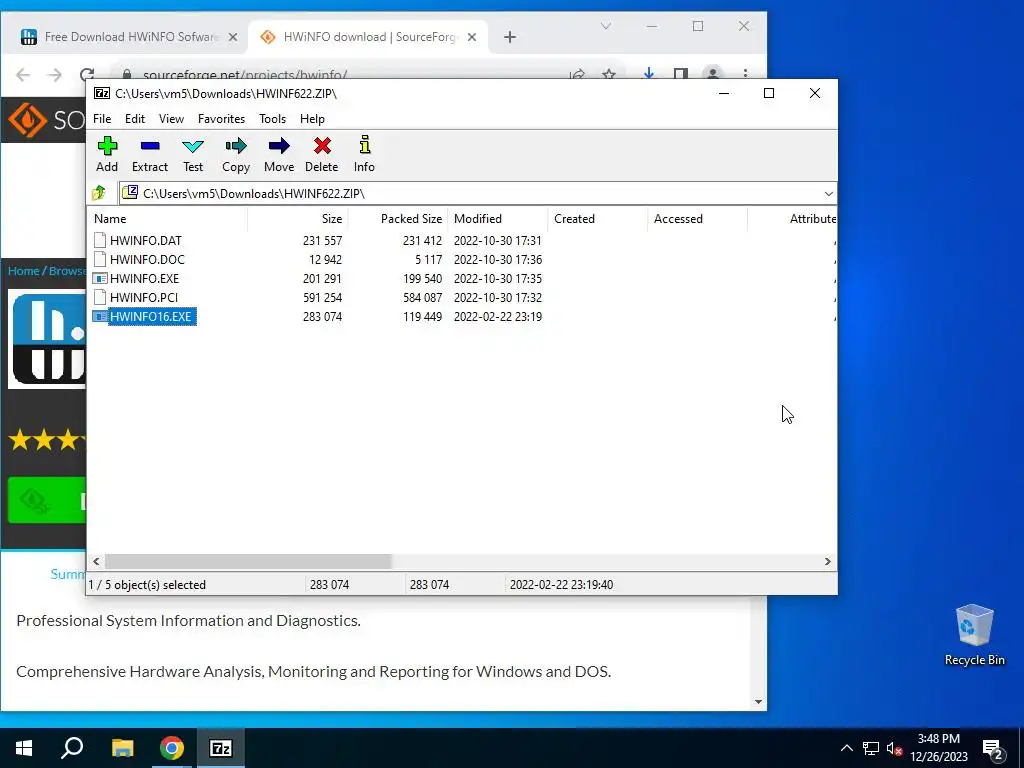Sort by Created column header
The height and width of the screenshot is (768, 1024).
(x=598, y=219)
